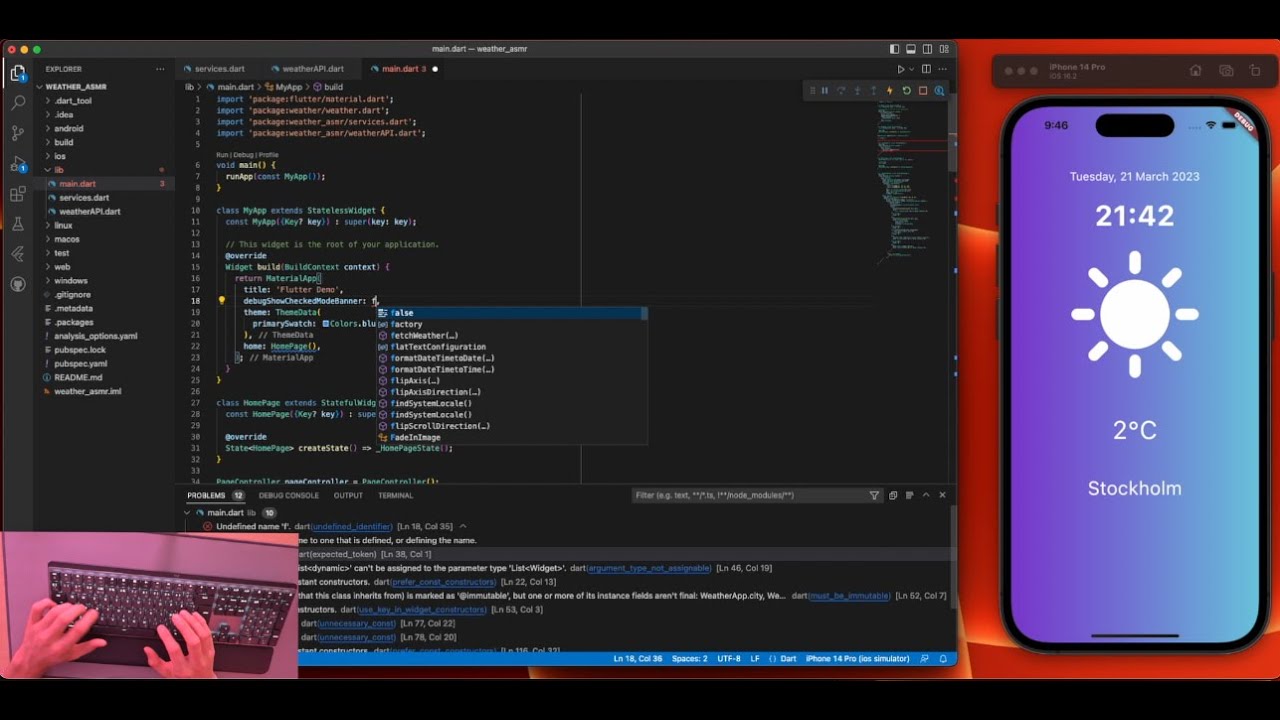The image size is (1280, 720).
Task: Trigger Hot Reload with the lightning icon
Action: click(x=890, y=91)
